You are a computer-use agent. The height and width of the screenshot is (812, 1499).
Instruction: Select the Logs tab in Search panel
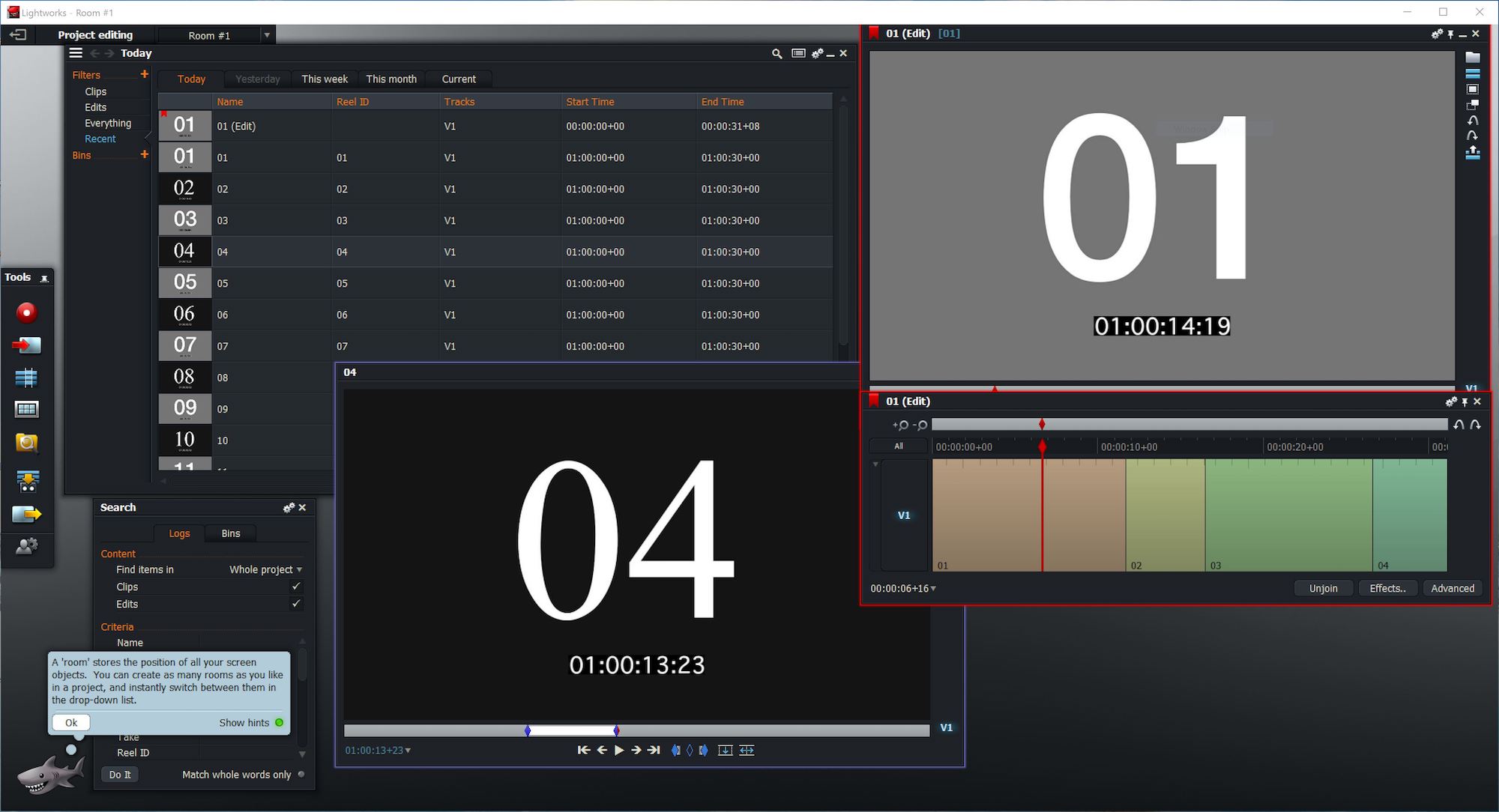coord(176,533)
